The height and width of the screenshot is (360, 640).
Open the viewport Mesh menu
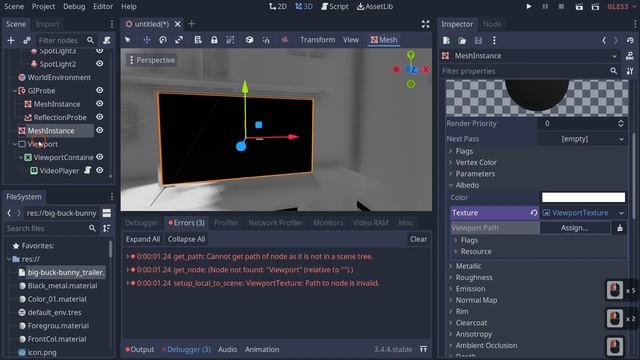click(384, 40)
